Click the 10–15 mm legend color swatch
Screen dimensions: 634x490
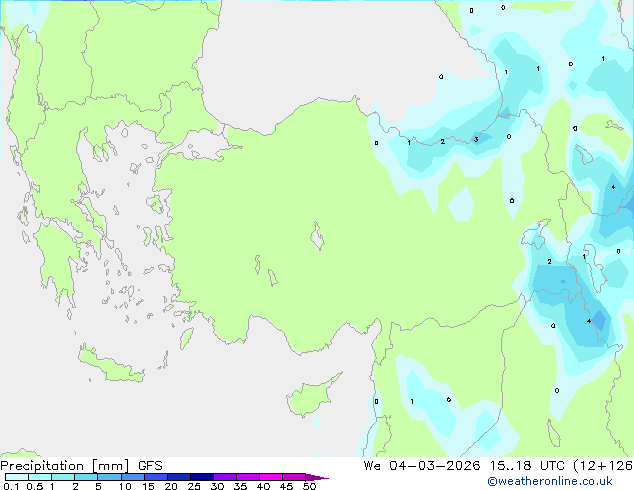point(133,477)
